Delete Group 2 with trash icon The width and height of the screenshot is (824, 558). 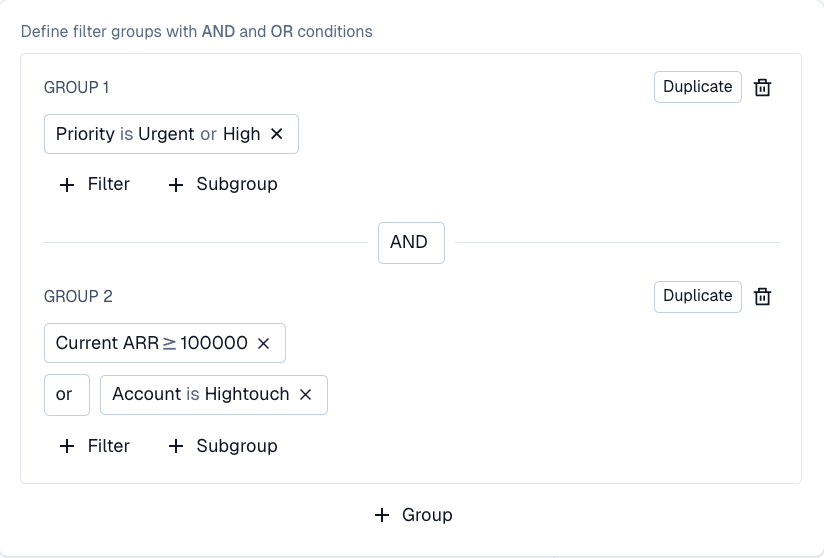click(762, 296)
